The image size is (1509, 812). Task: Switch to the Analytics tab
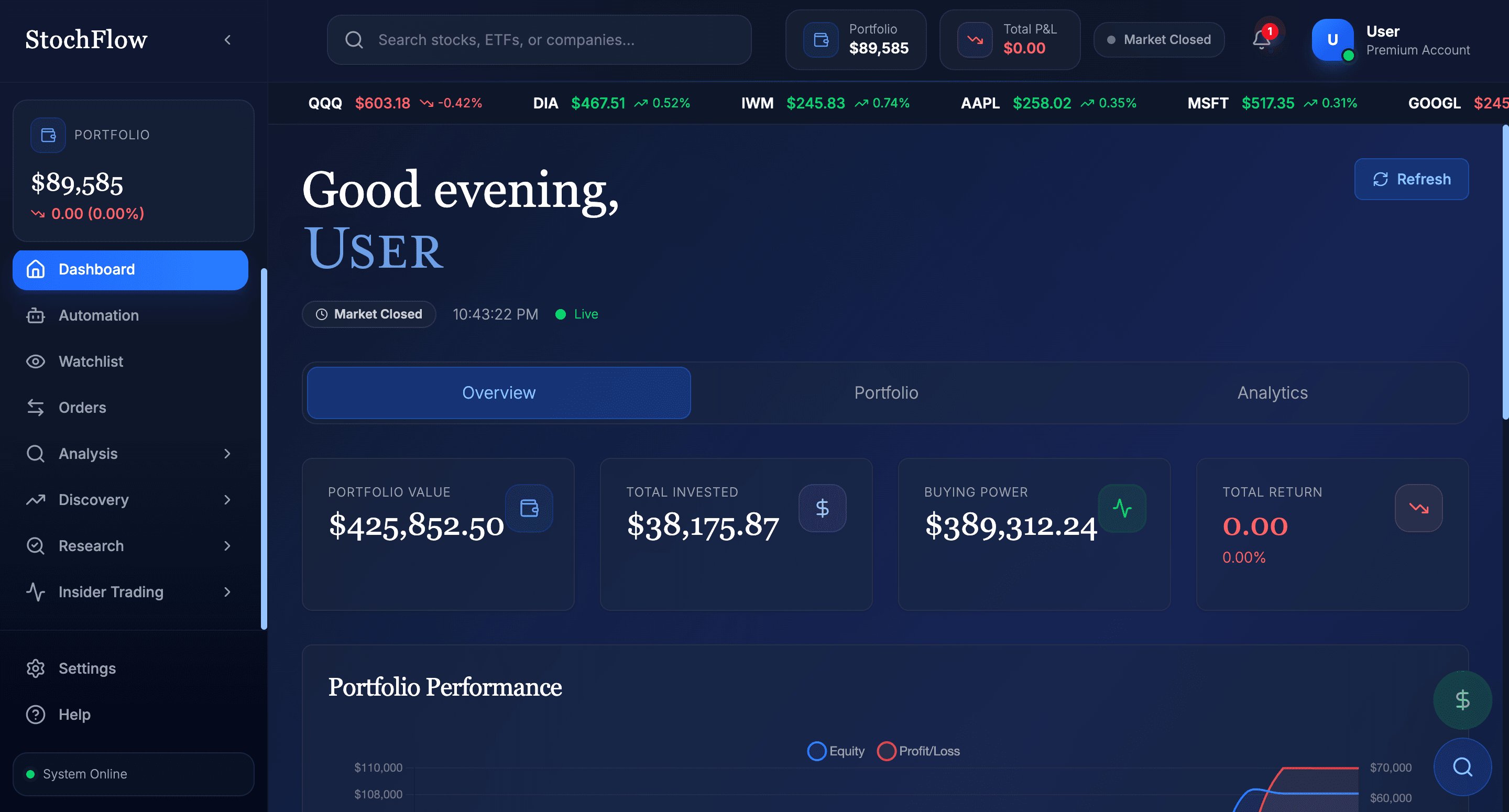point(1272,392)
